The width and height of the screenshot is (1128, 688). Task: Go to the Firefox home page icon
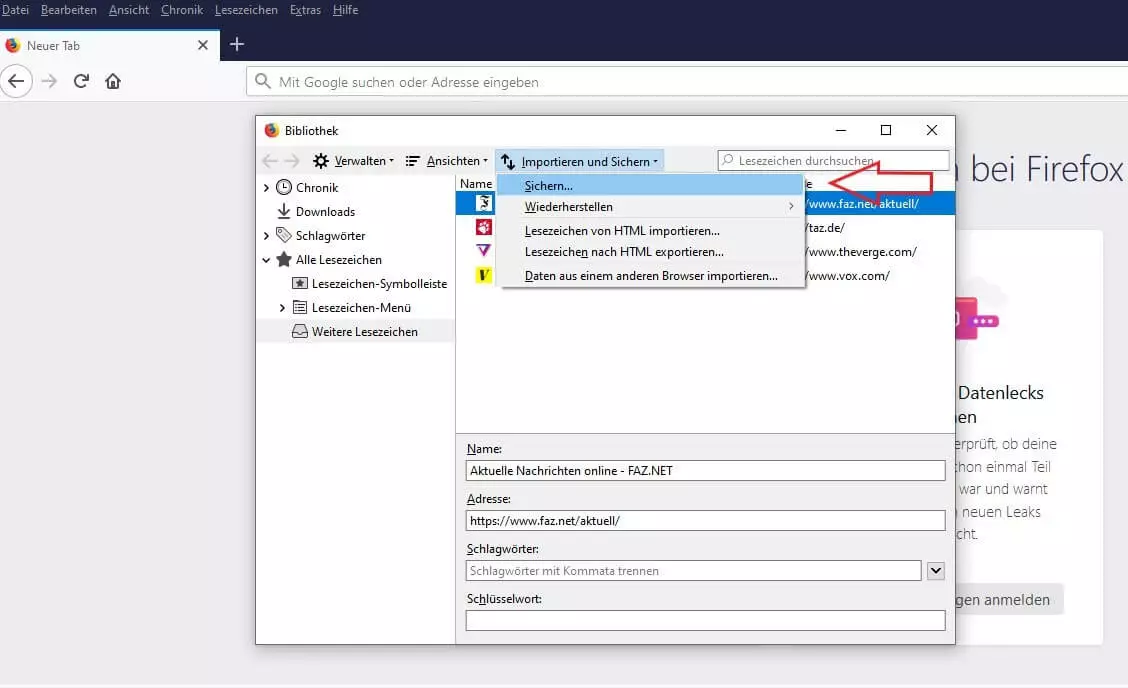click(113, 81)
